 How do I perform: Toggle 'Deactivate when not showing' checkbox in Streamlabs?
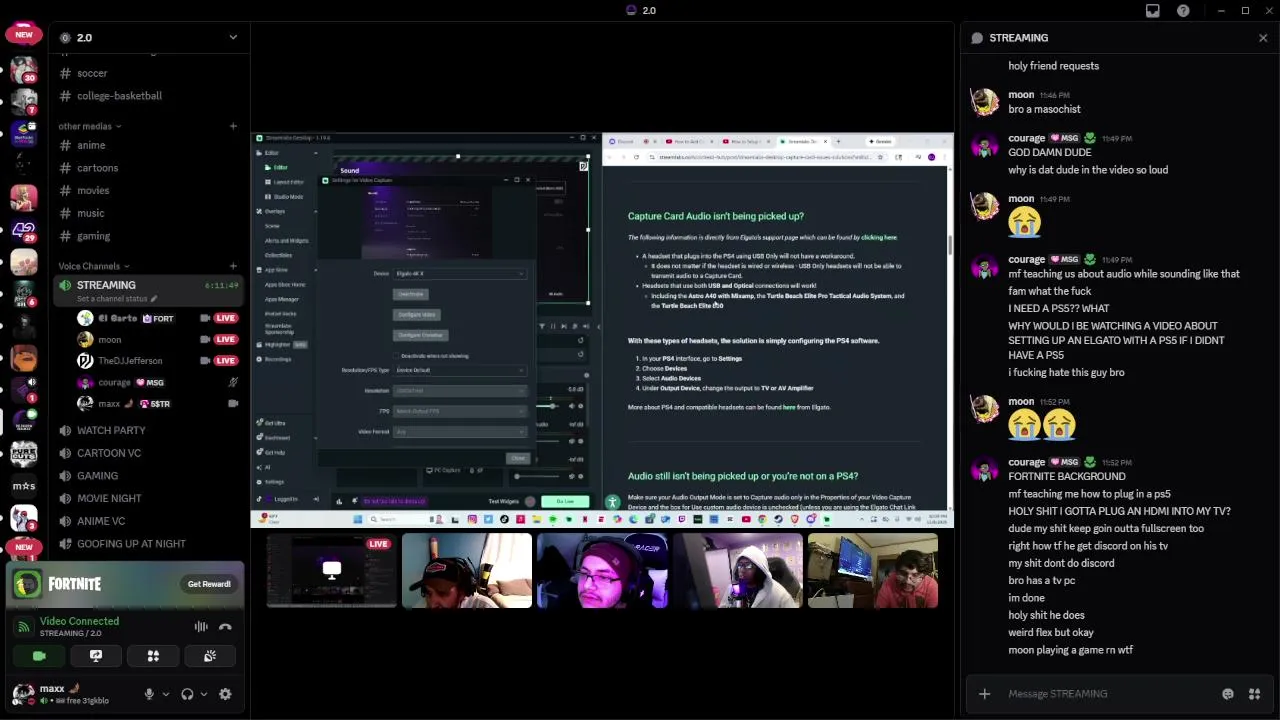point(396,356)
